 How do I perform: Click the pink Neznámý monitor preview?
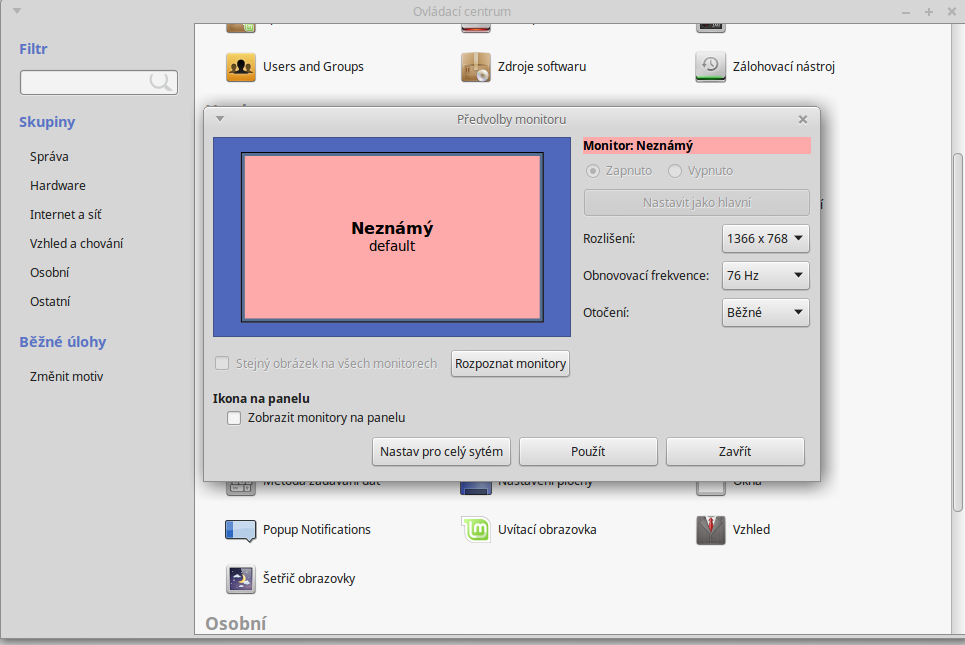(x=392, y=237)
